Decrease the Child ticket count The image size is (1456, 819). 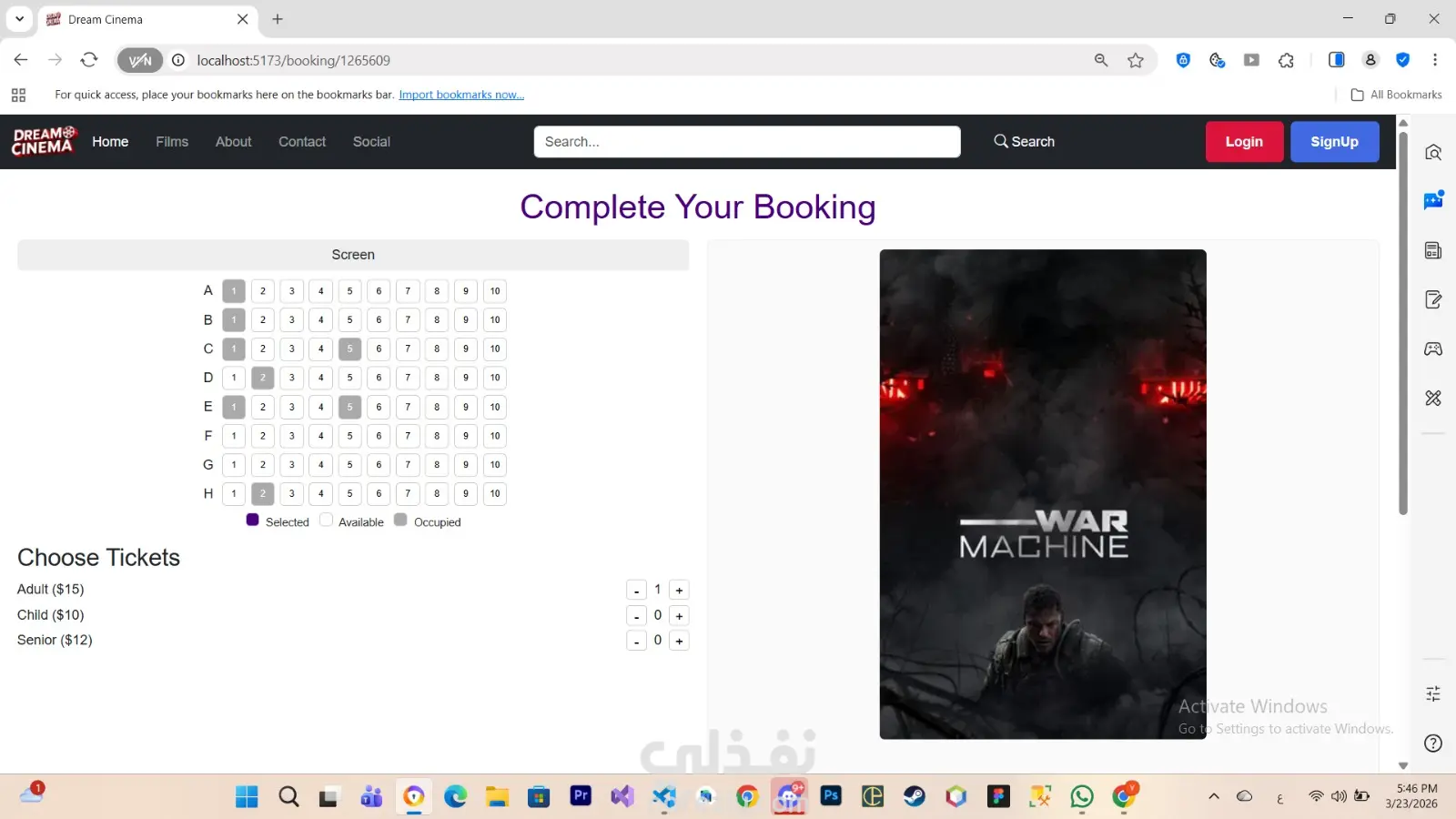tap(636, 616)
